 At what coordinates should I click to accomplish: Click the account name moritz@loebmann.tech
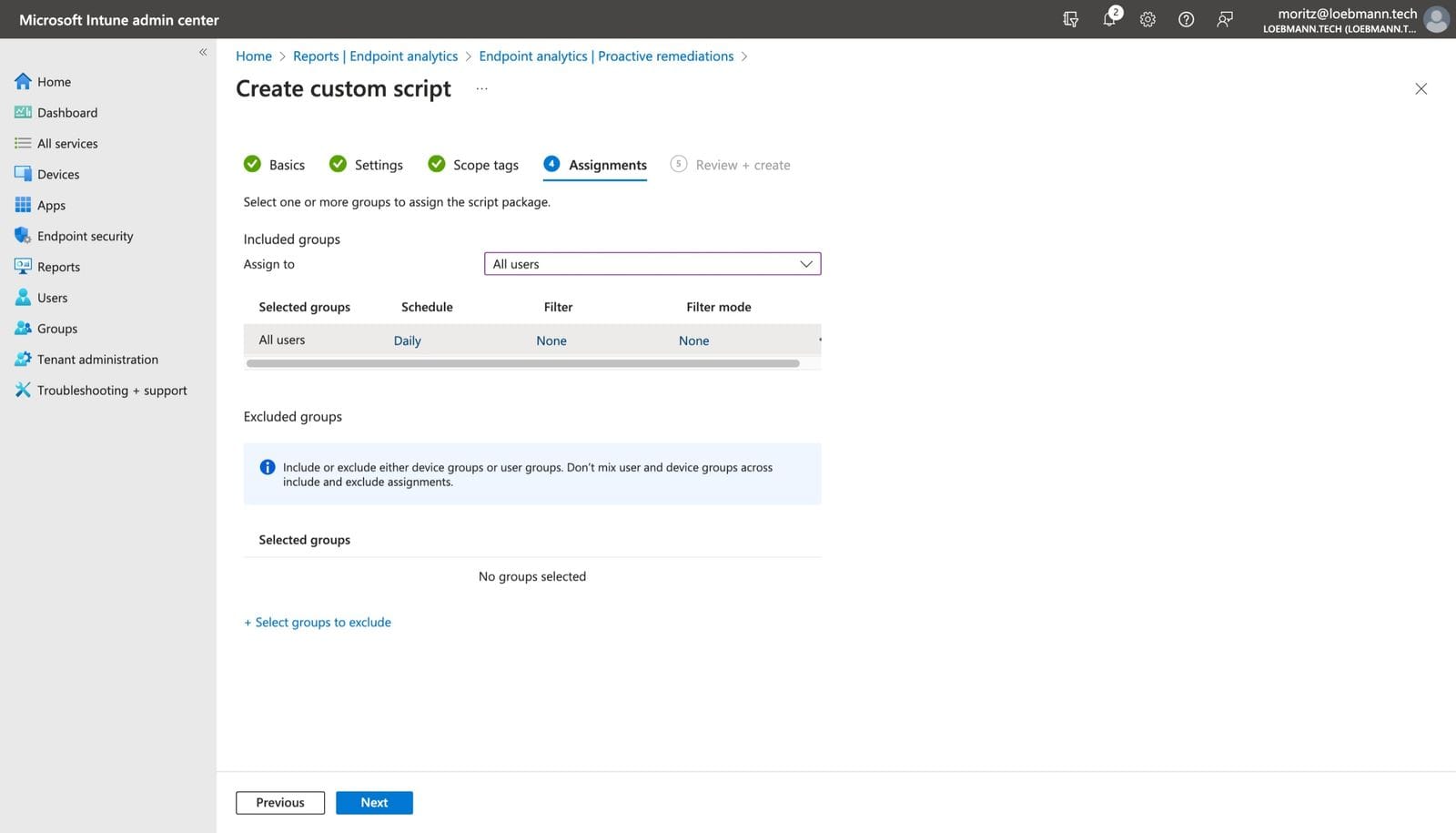tap(1347, 14)
